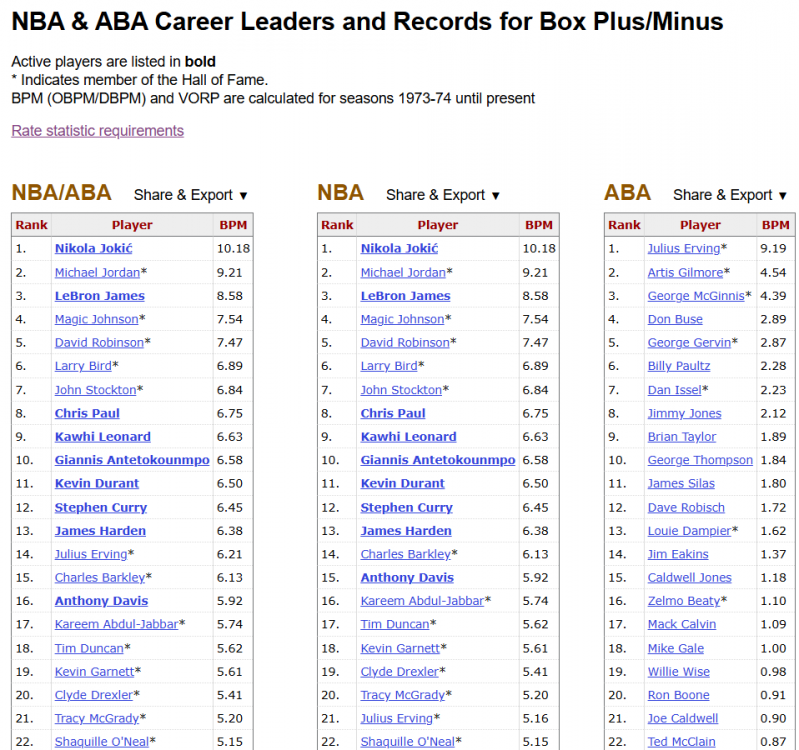Click Nikola Jokić in the NBA/ABA table
The height and width of the screenshot is (750, 799).
pyautogui.click(x=93, y=248)
